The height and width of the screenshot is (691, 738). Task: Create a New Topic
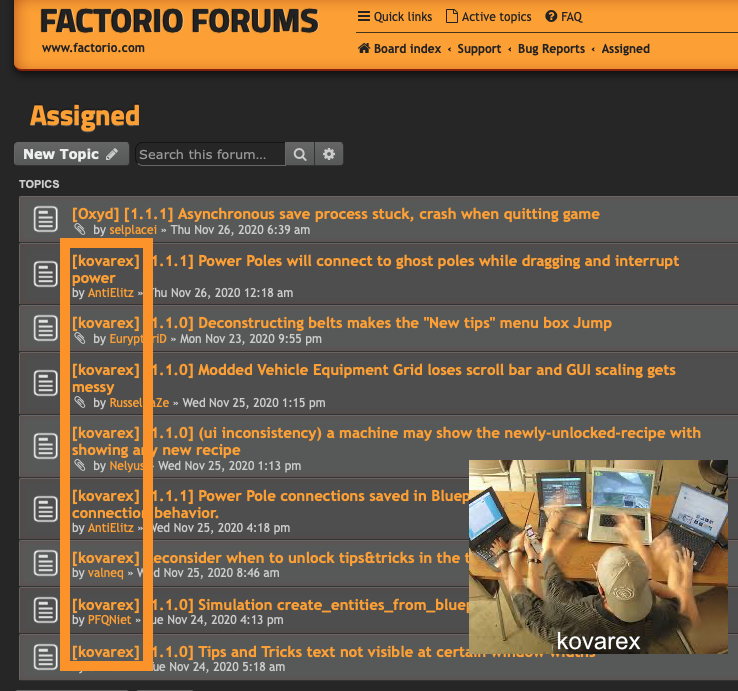click(x=71, y=154)
